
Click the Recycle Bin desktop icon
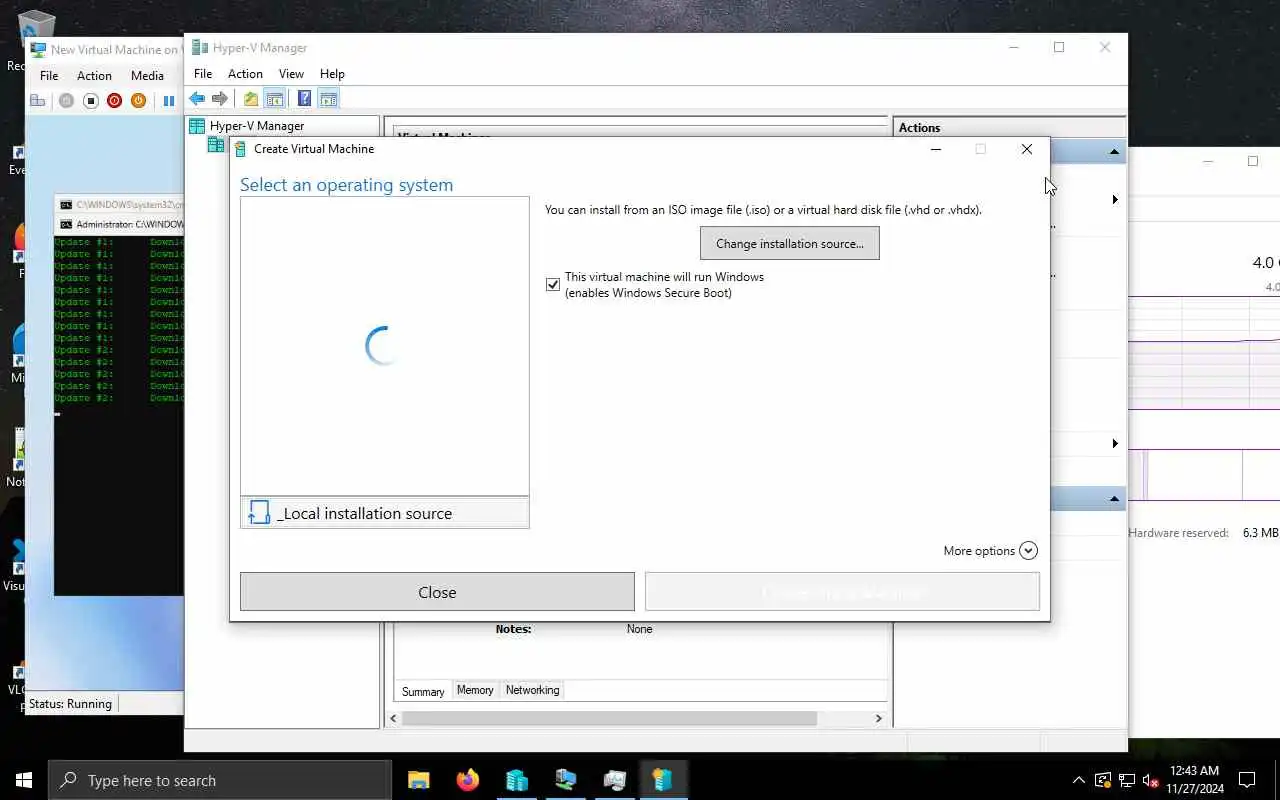[35, 28]
